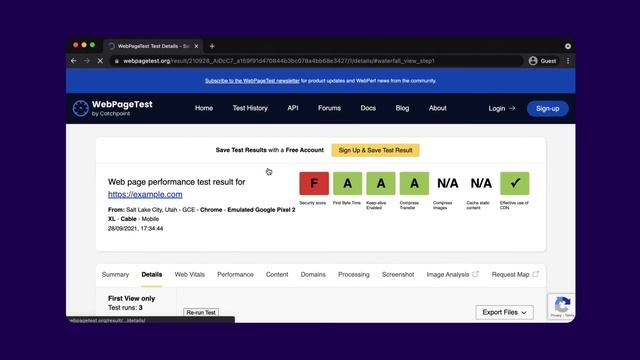This screenshot has height=360, width=640.
Task: Click the reCAPTCHA badge
Action: click(562, 307)
